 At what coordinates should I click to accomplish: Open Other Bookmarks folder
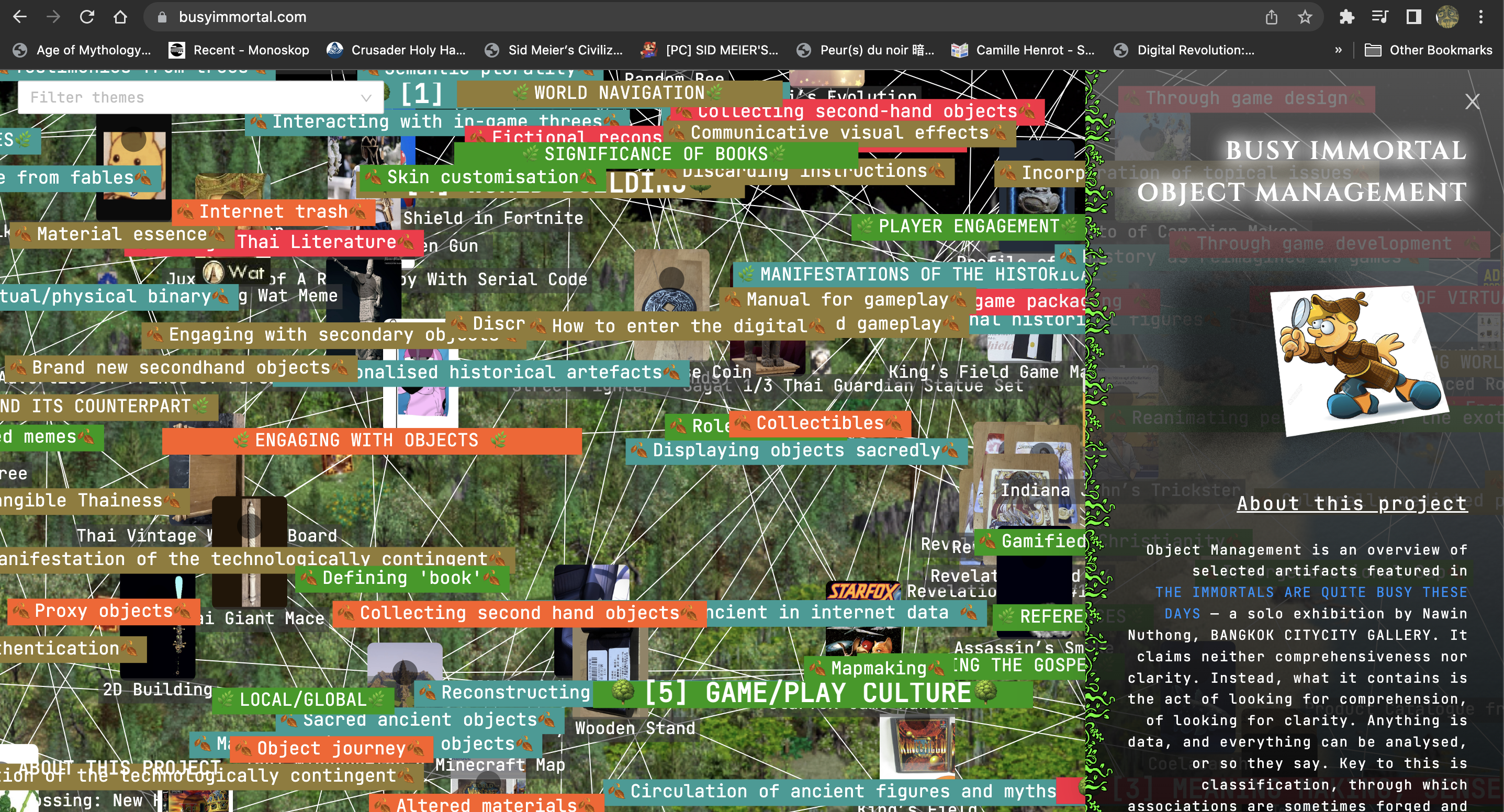click(x=1428, y=50)
